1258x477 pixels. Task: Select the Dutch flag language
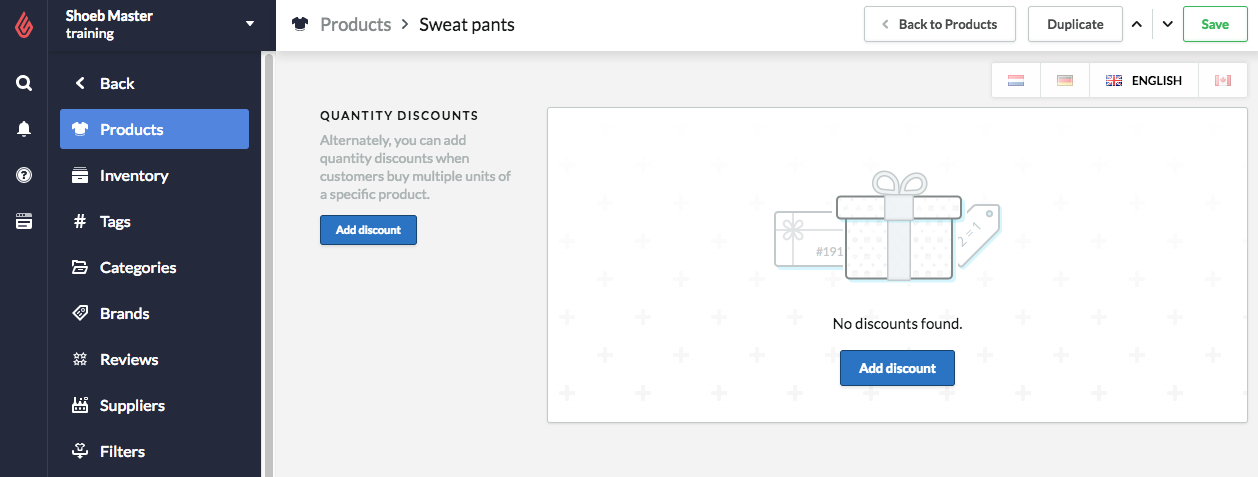1016,80
